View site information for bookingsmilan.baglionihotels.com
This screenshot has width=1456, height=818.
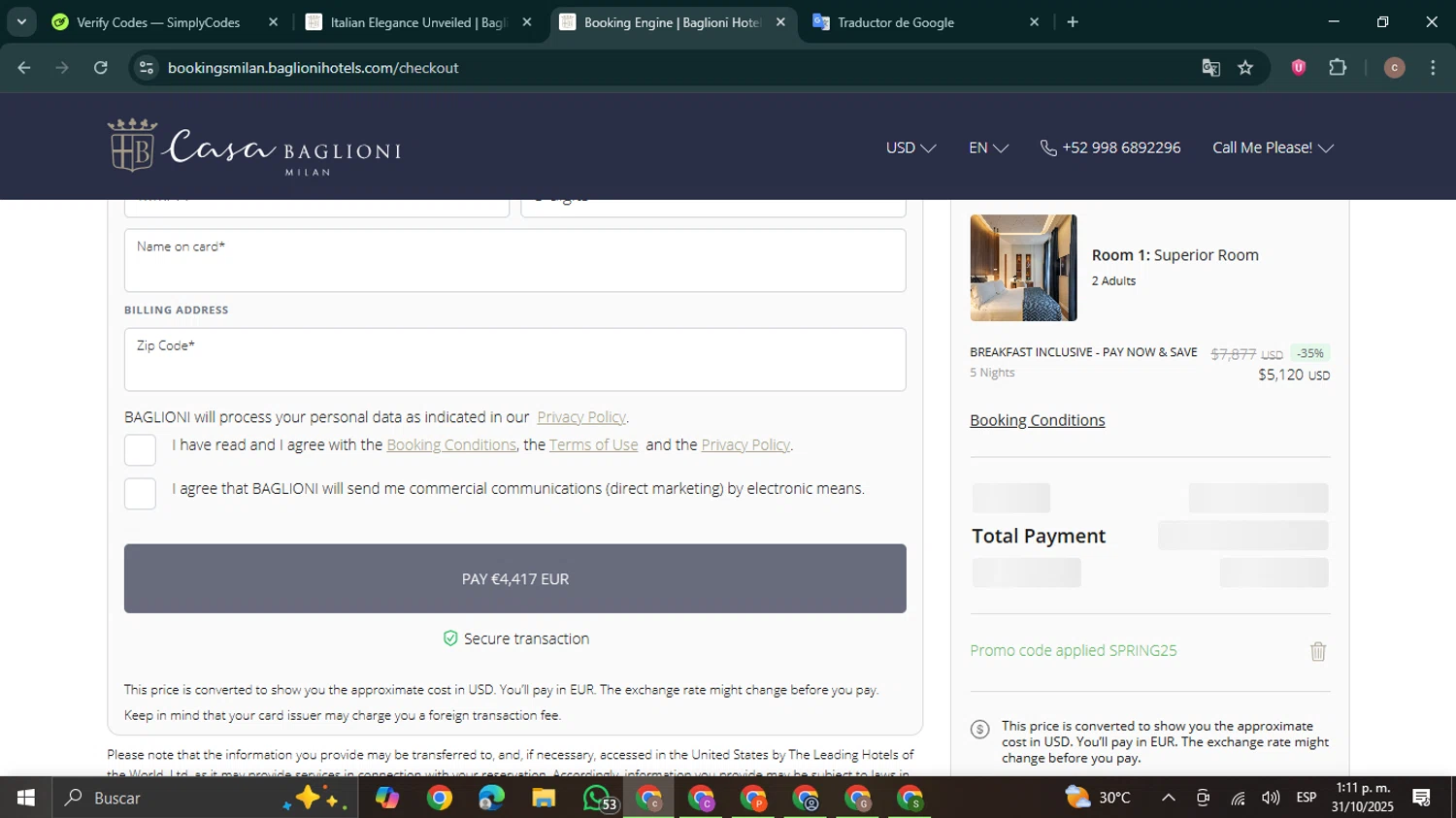147,67
